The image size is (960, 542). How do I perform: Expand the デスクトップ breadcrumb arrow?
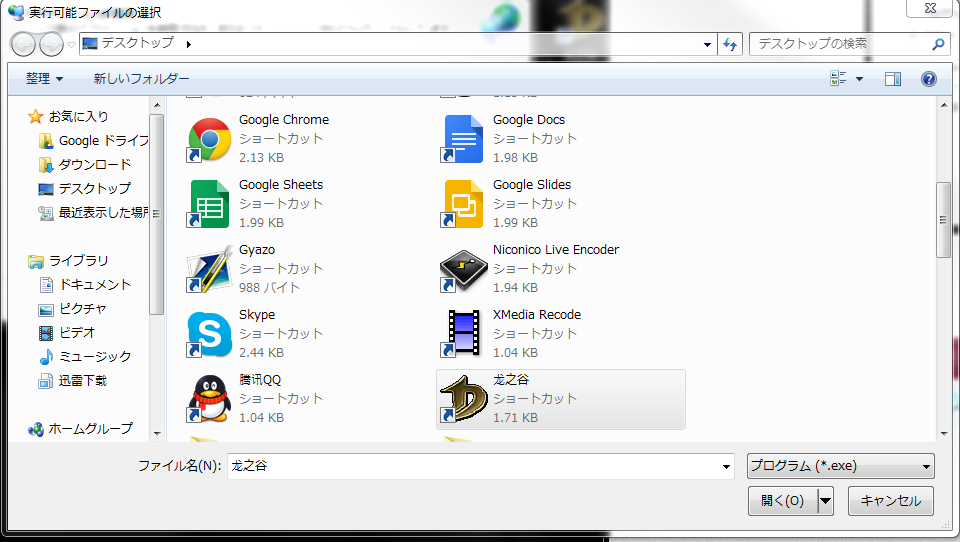[189, 44]
